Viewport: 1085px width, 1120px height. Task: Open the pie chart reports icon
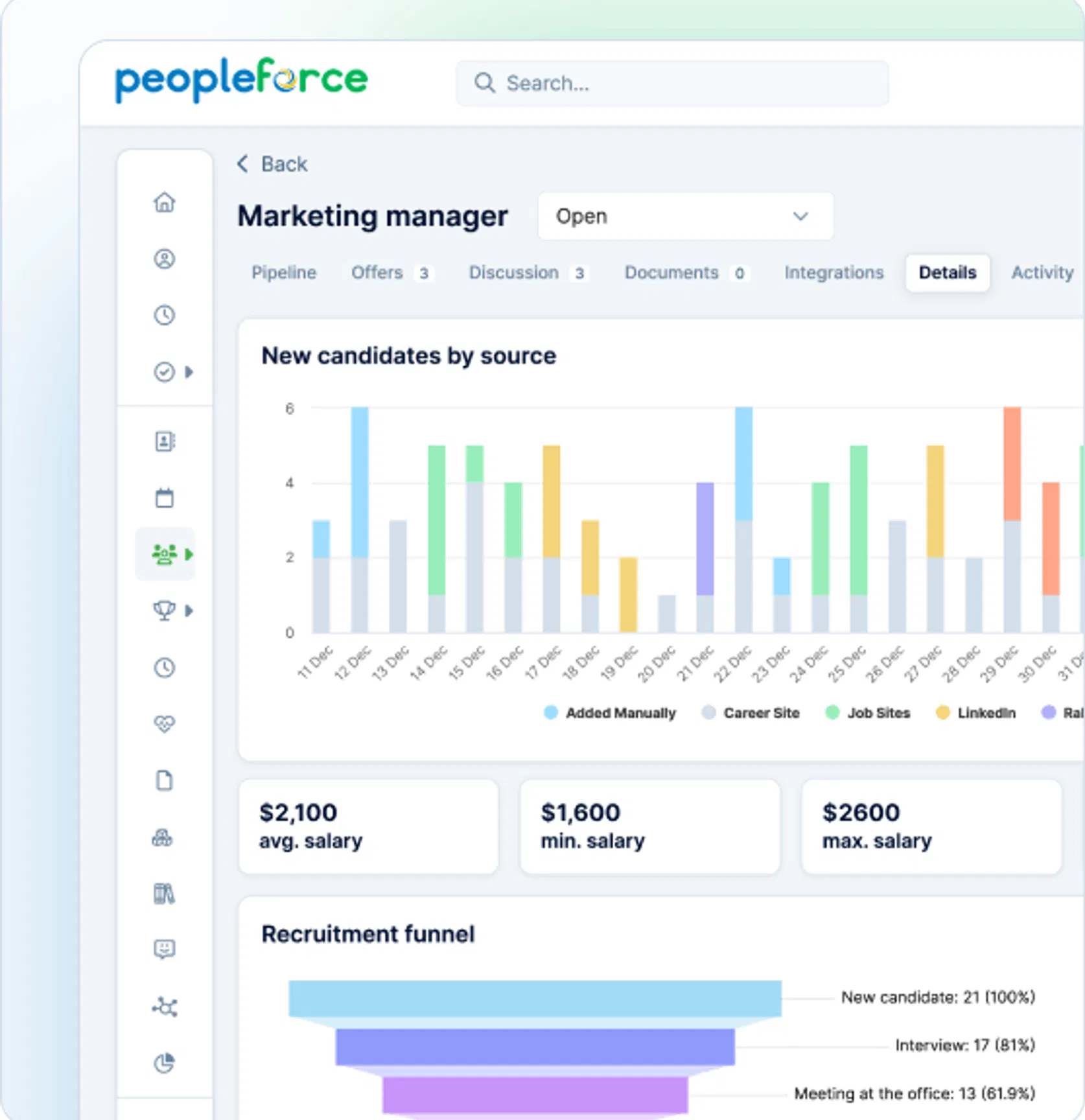(x=165, y=1063)
